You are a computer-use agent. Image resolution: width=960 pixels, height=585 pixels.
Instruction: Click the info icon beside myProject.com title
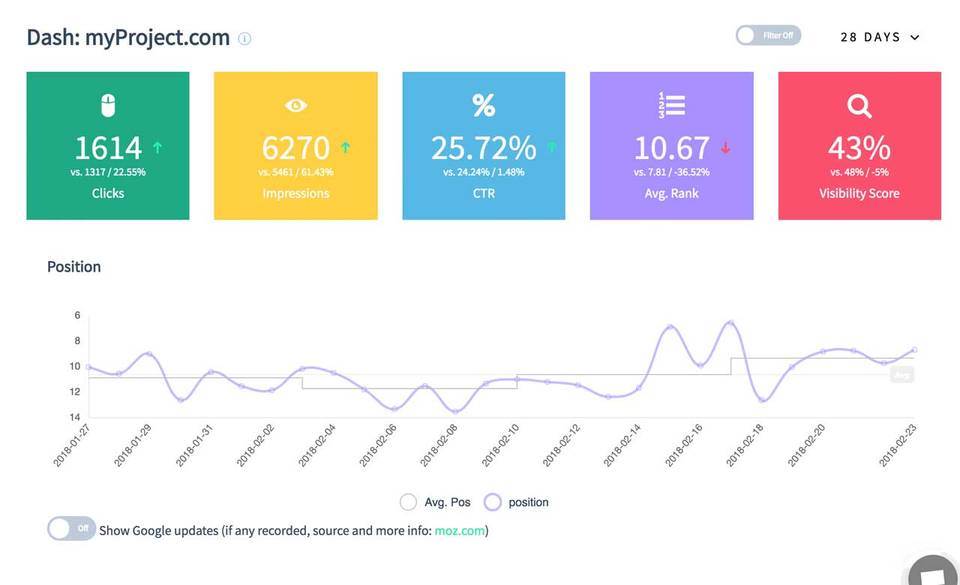tap(245, 39)
